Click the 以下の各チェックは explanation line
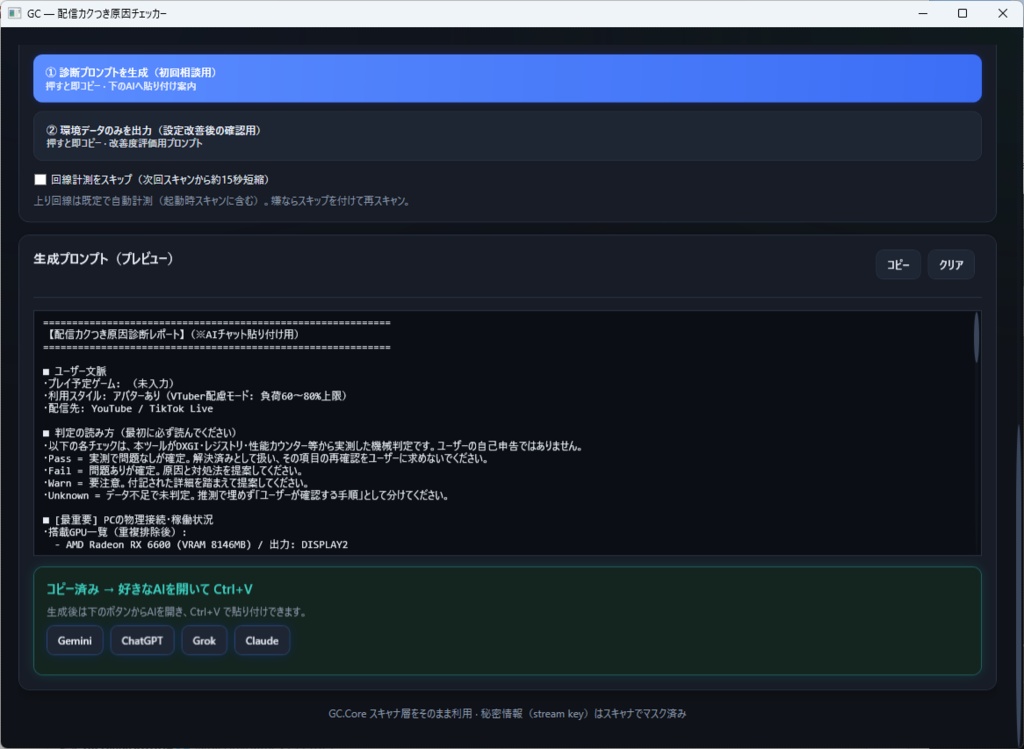1024x749 pixels. 313,446
